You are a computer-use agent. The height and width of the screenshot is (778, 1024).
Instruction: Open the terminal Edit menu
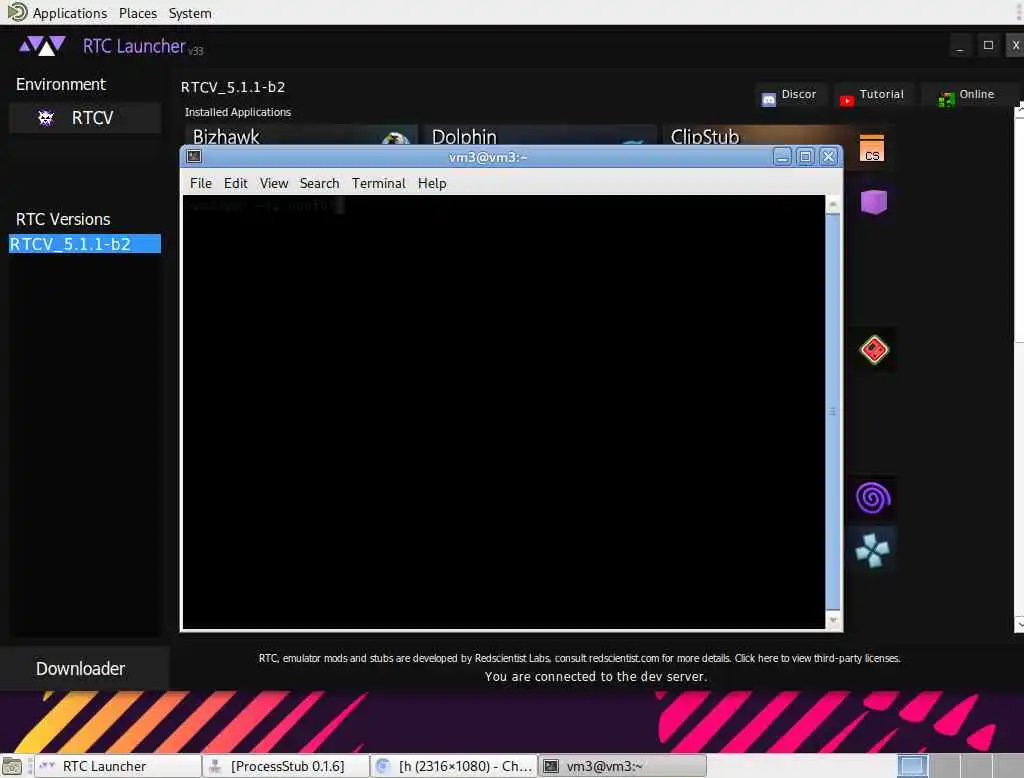coord(235,184)
